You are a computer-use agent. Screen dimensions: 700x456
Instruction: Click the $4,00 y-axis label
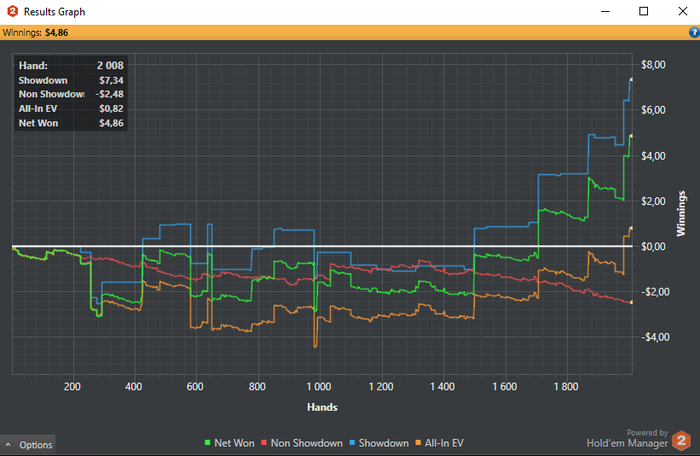click(653, 156)
